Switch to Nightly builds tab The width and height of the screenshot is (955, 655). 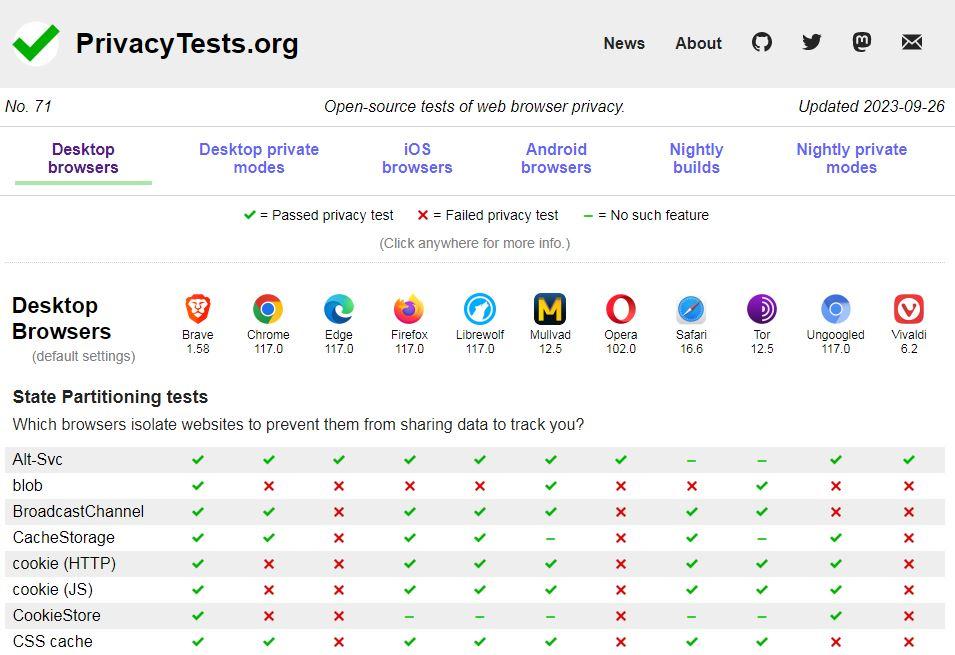click(696, 158)
